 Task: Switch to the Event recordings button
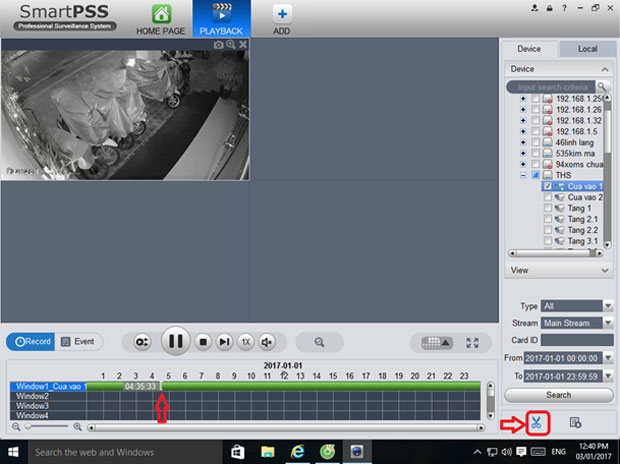click(77, 342)
